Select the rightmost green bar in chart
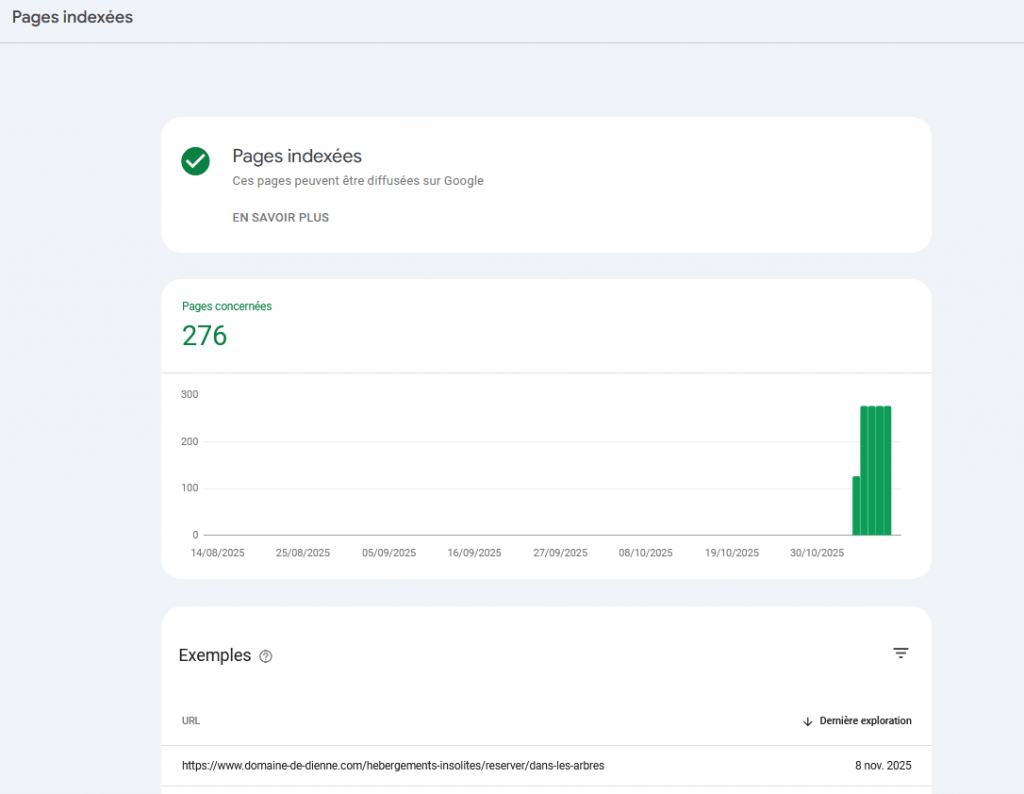1024x794 pixels. 887,470
